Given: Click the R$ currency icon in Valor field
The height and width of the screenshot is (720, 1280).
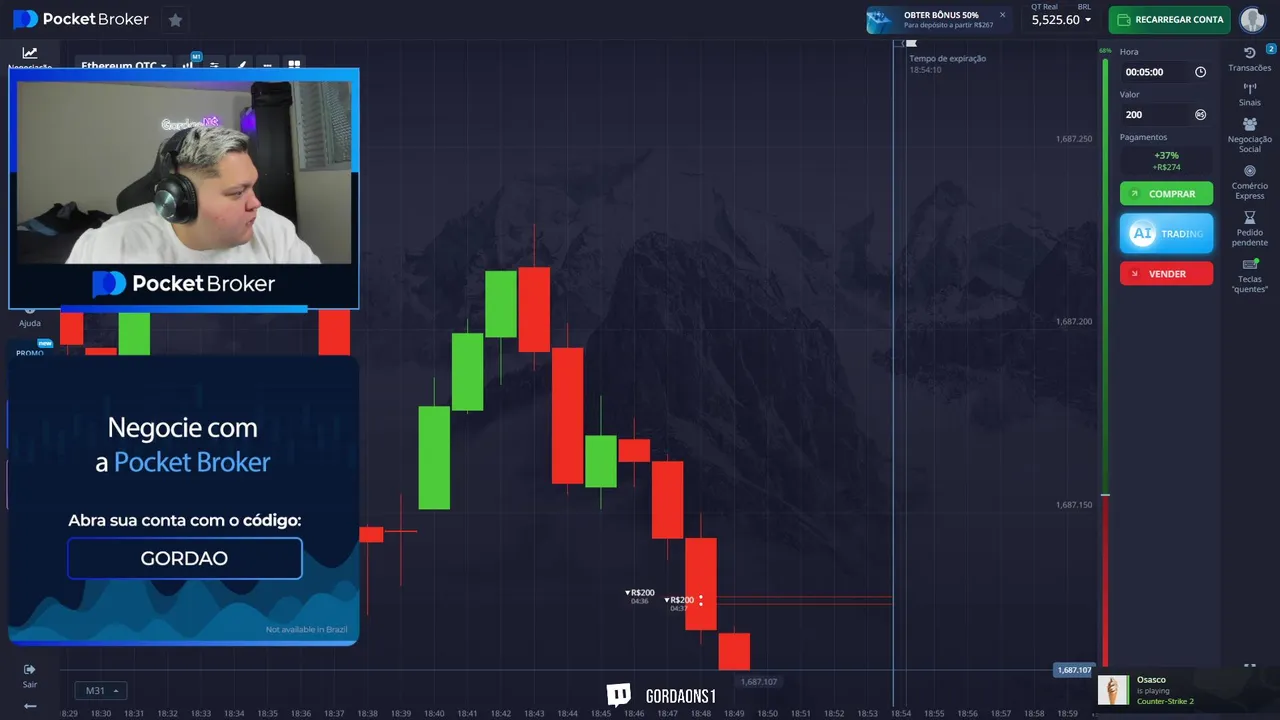Looking at the screenshot, I should coord(1200,114).
